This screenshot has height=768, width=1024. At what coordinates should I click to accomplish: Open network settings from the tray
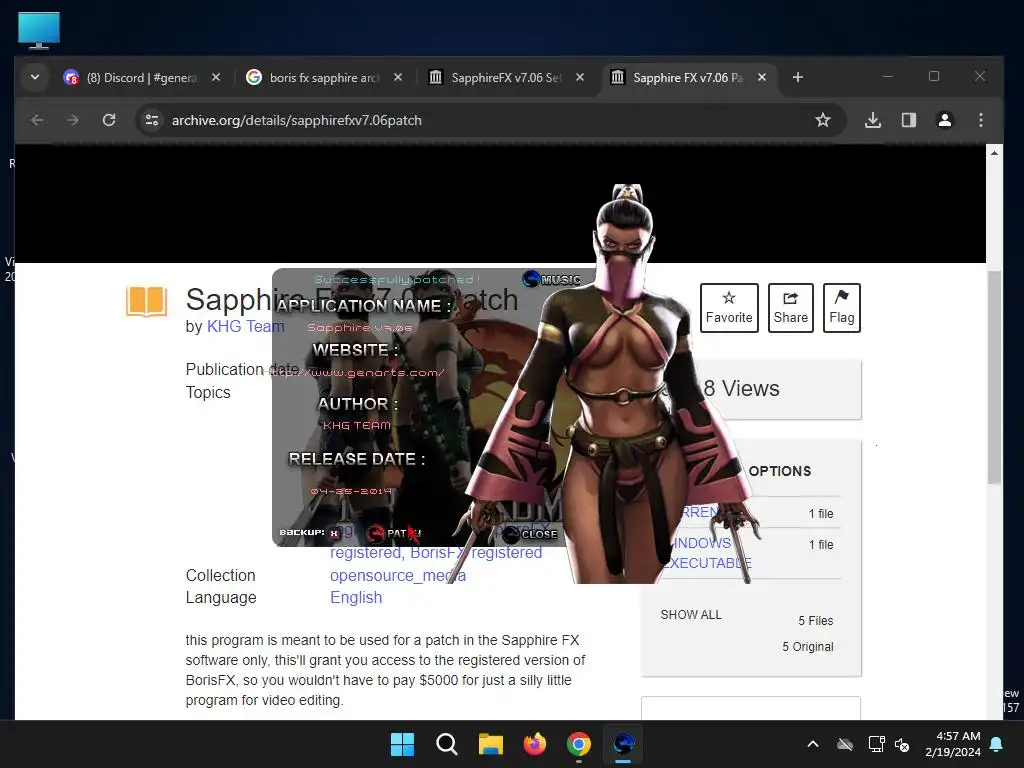pos(876,744)
